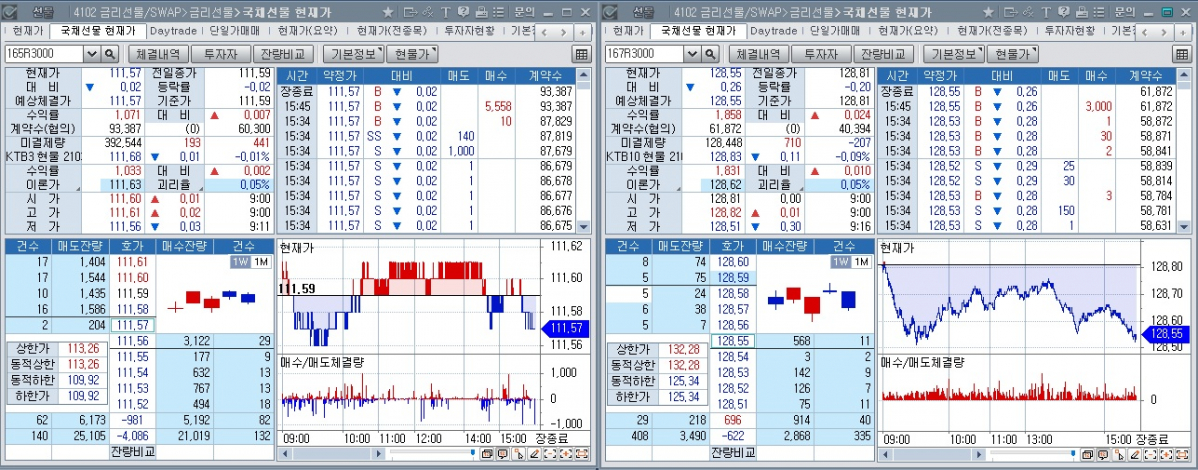The image size is (1198, 470).
Task: Click 투자자 button in right window
Action: coord(821,53)
